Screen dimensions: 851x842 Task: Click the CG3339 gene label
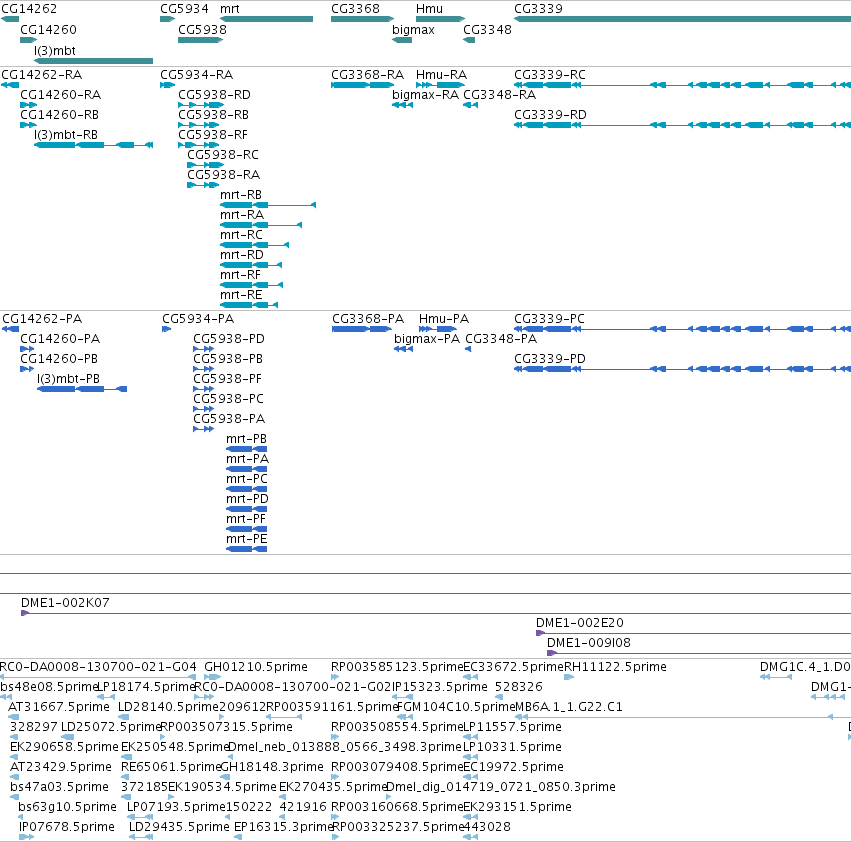[x=538, y=9]
